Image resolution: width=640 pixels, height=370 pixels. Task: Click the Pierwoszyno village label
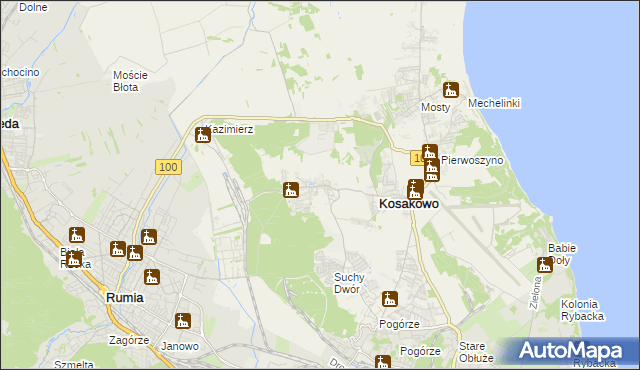[x=472, y=160]
